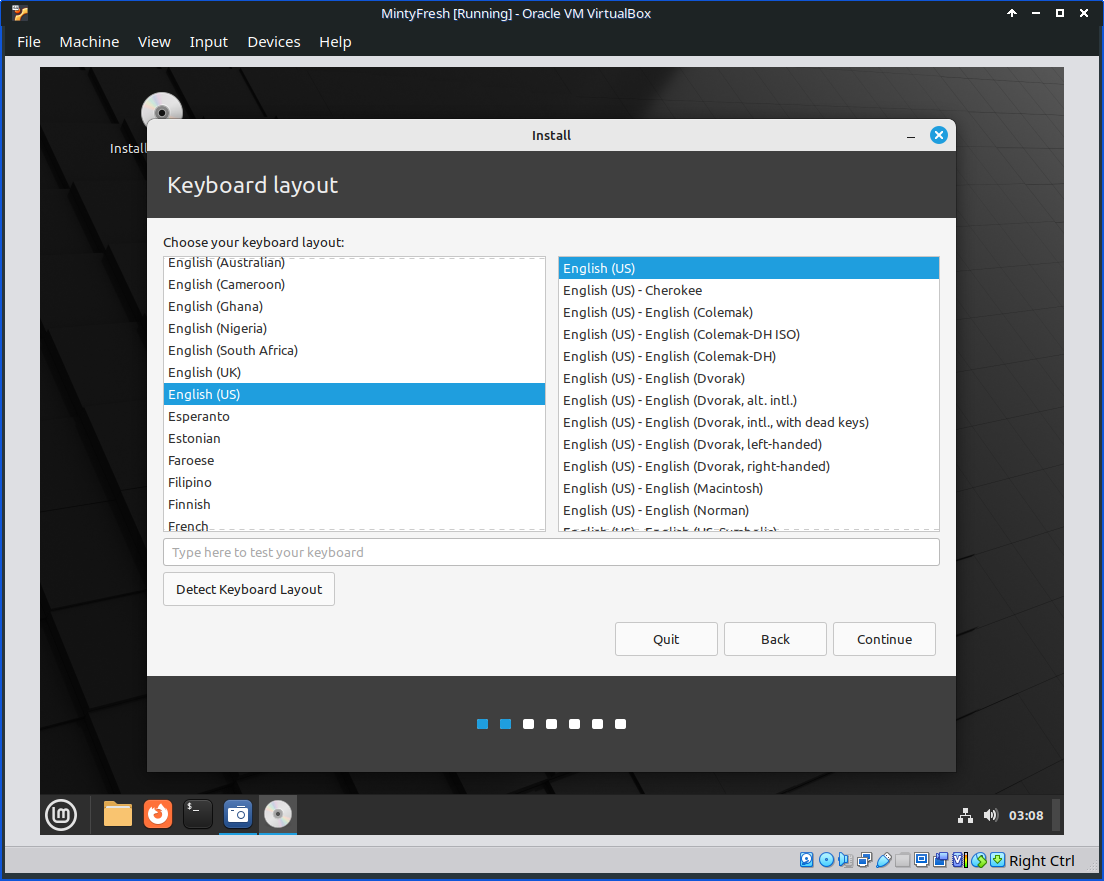Click the recording status icon
Viewport: 1104px width, 881px height.
(941, 860)
